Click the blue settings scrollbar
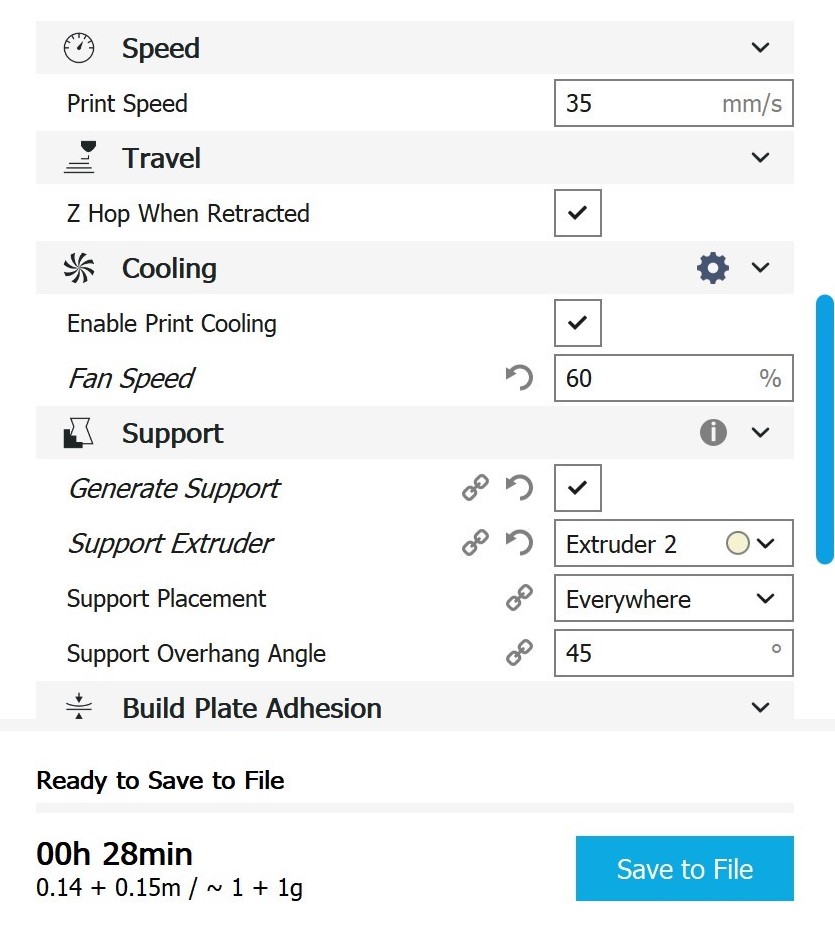This screenshot has width=835, height=931. point(825,430)
